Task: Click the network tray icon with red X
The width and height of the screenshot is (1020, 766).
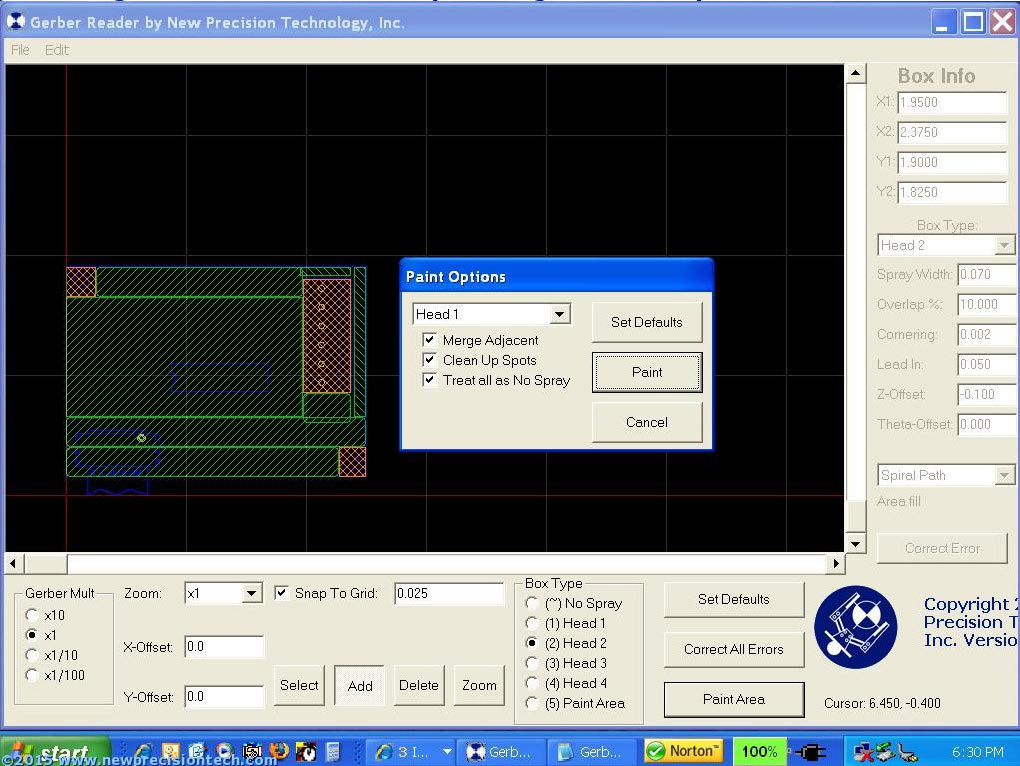Action: coord(863,752)
